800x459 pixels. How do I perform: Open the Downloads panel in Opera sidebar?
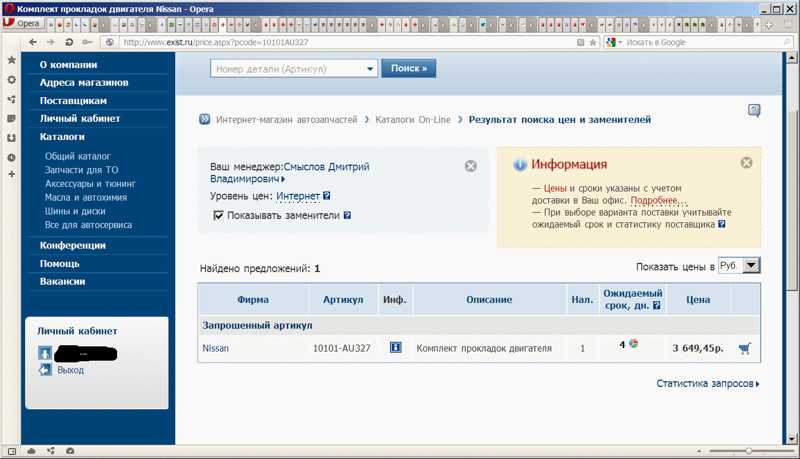11,138
